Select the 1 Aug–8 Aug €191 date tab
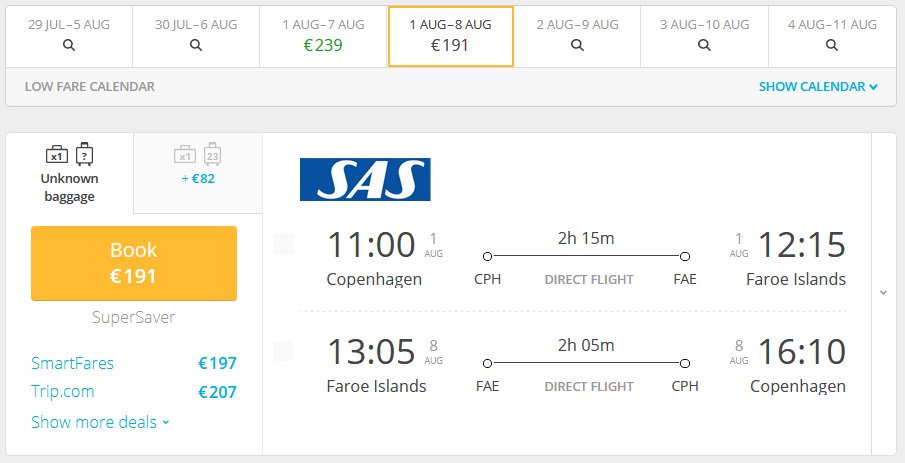 [x=451, y=36]
